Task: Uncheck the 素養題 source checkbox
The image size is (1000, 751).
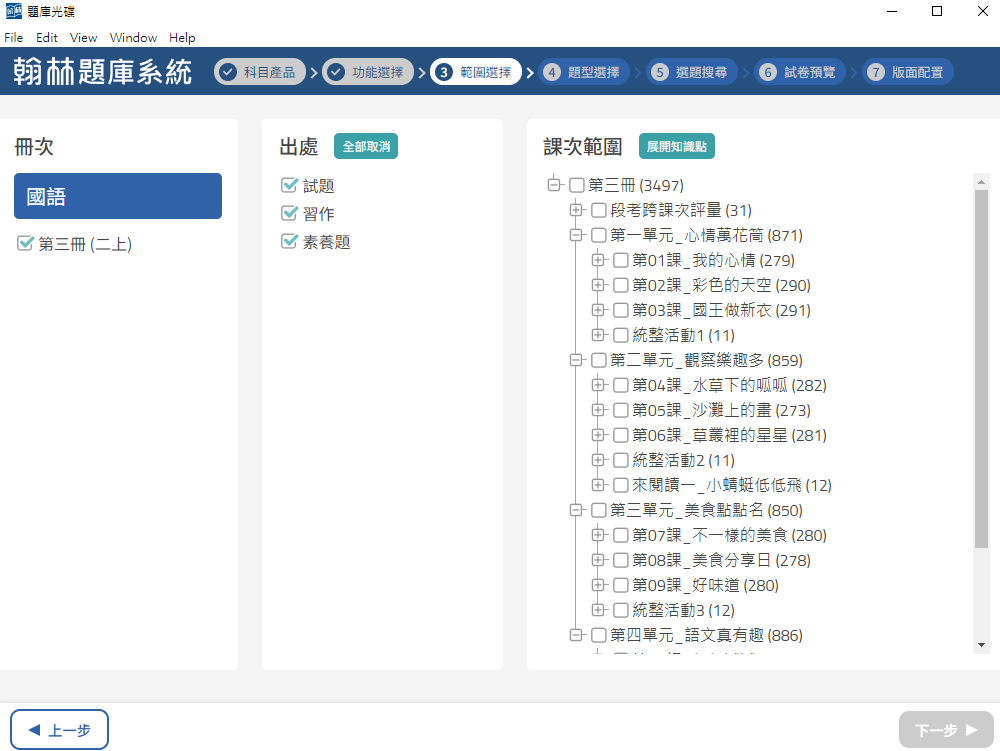Action: tap(290, 242)
